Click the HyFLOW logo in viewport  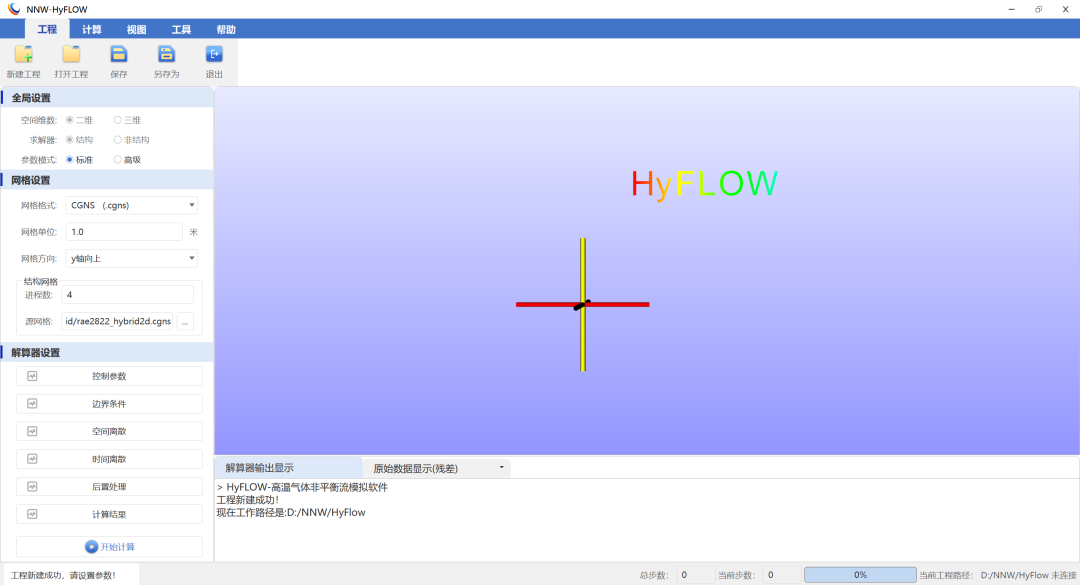(x=704, y=184)
